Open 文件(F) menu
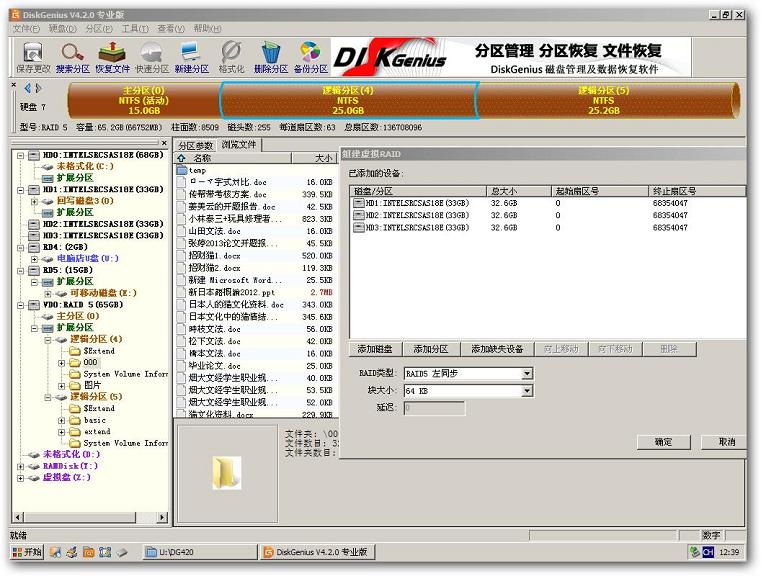The image size is (761, 576). coord(26,29)
